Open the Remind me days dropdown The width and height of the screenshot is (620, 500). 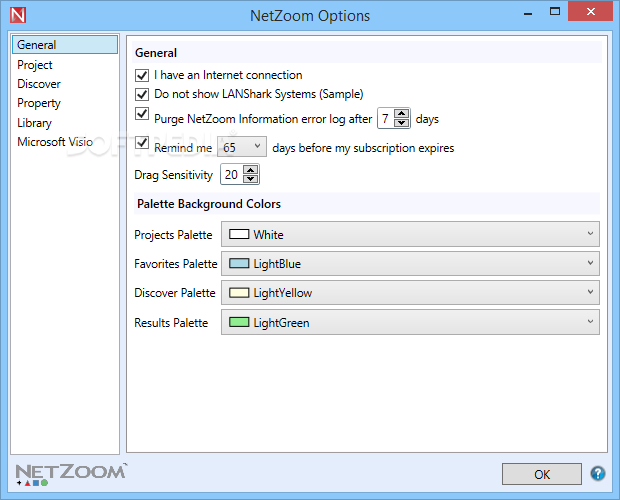[x=242, y=147]
